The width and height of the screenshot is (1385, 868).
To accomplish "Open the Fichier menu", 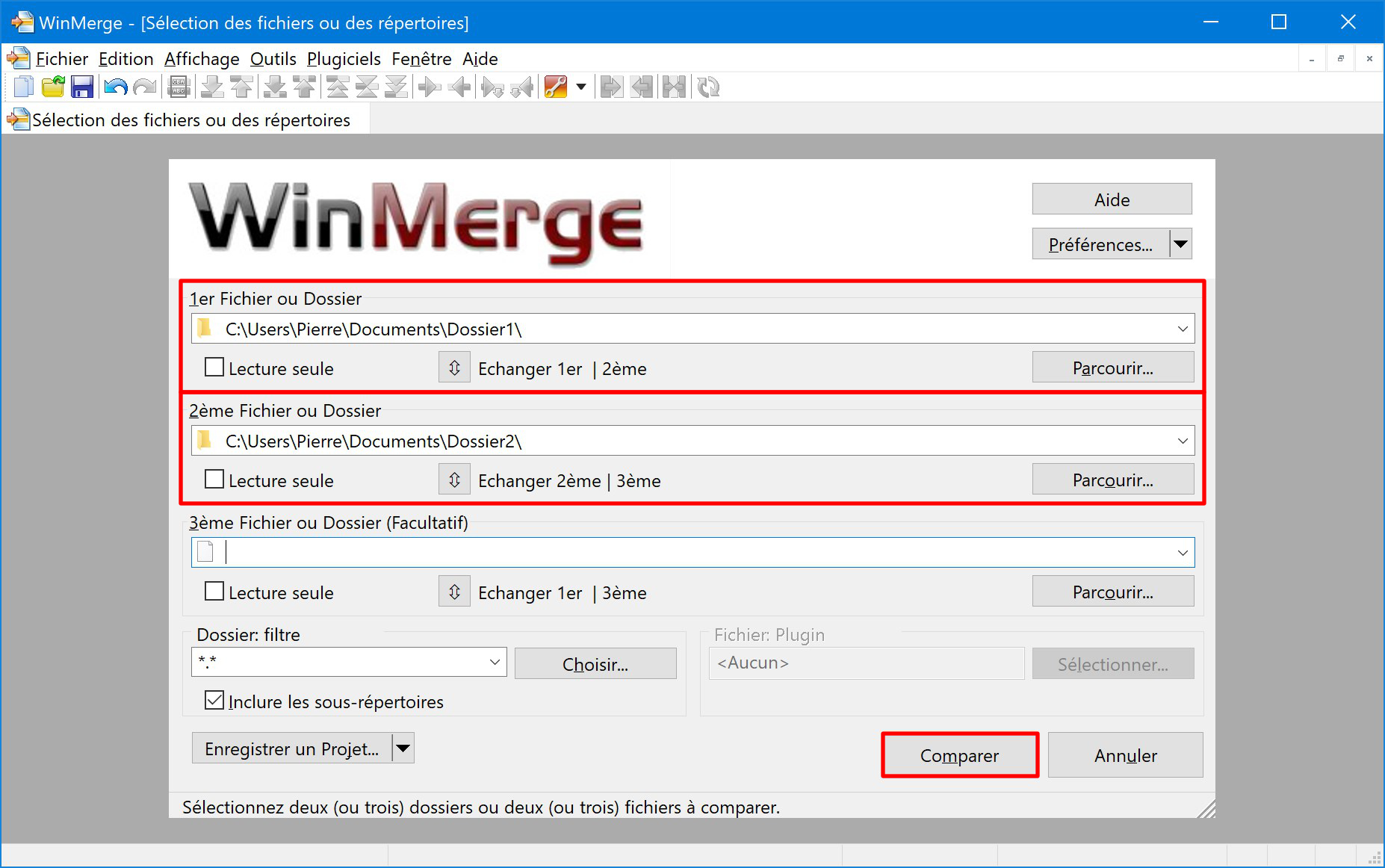I will (62, 59).
